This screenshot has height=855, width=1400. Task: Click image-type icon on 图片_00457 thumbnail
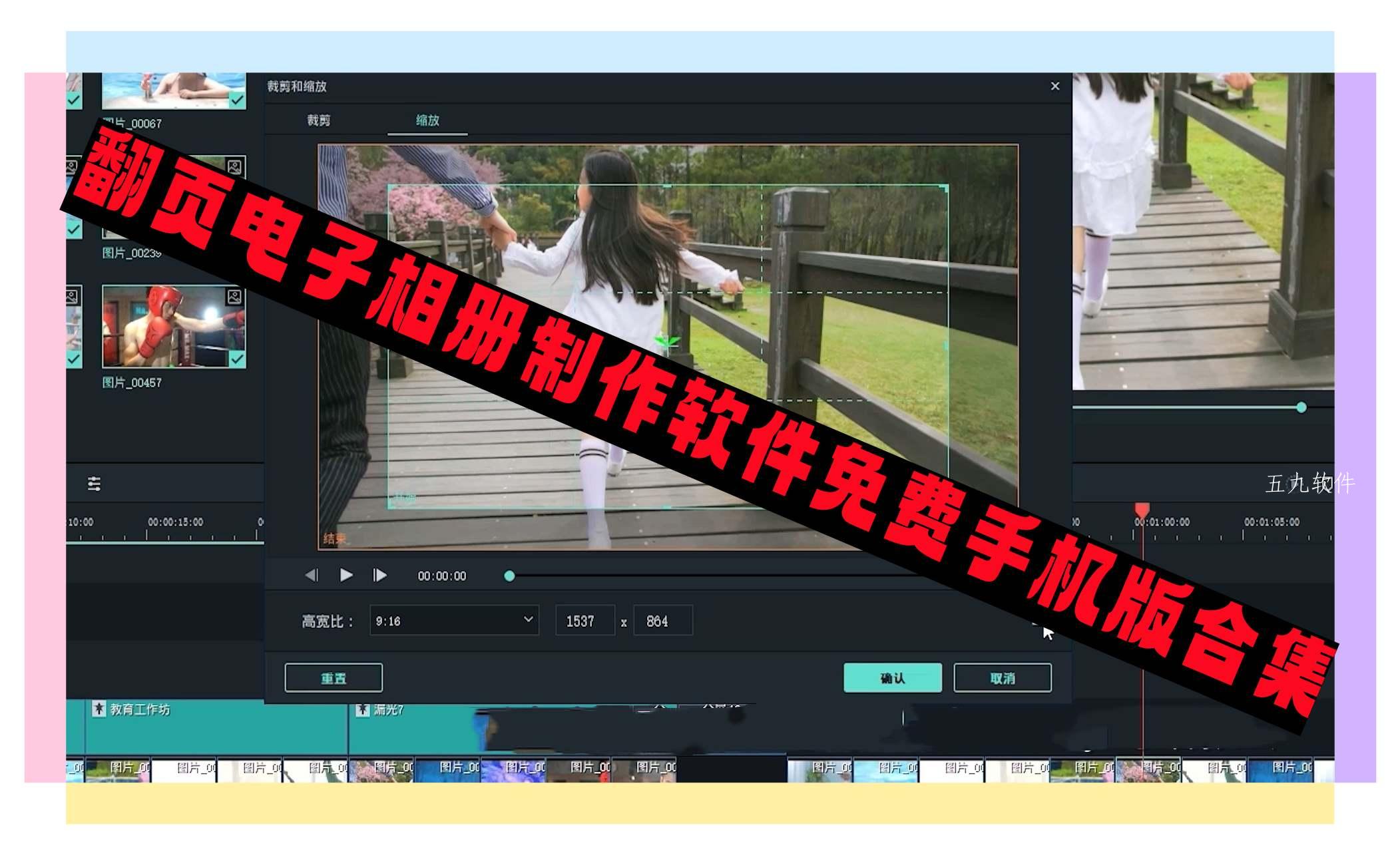[234, 297]
